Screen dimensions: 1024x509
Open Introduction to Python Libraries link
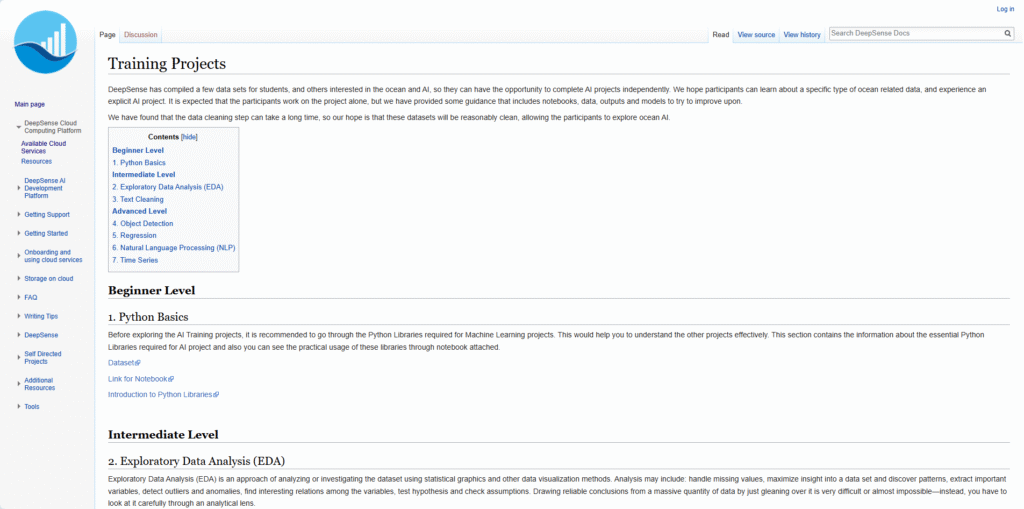coord(163,395)
